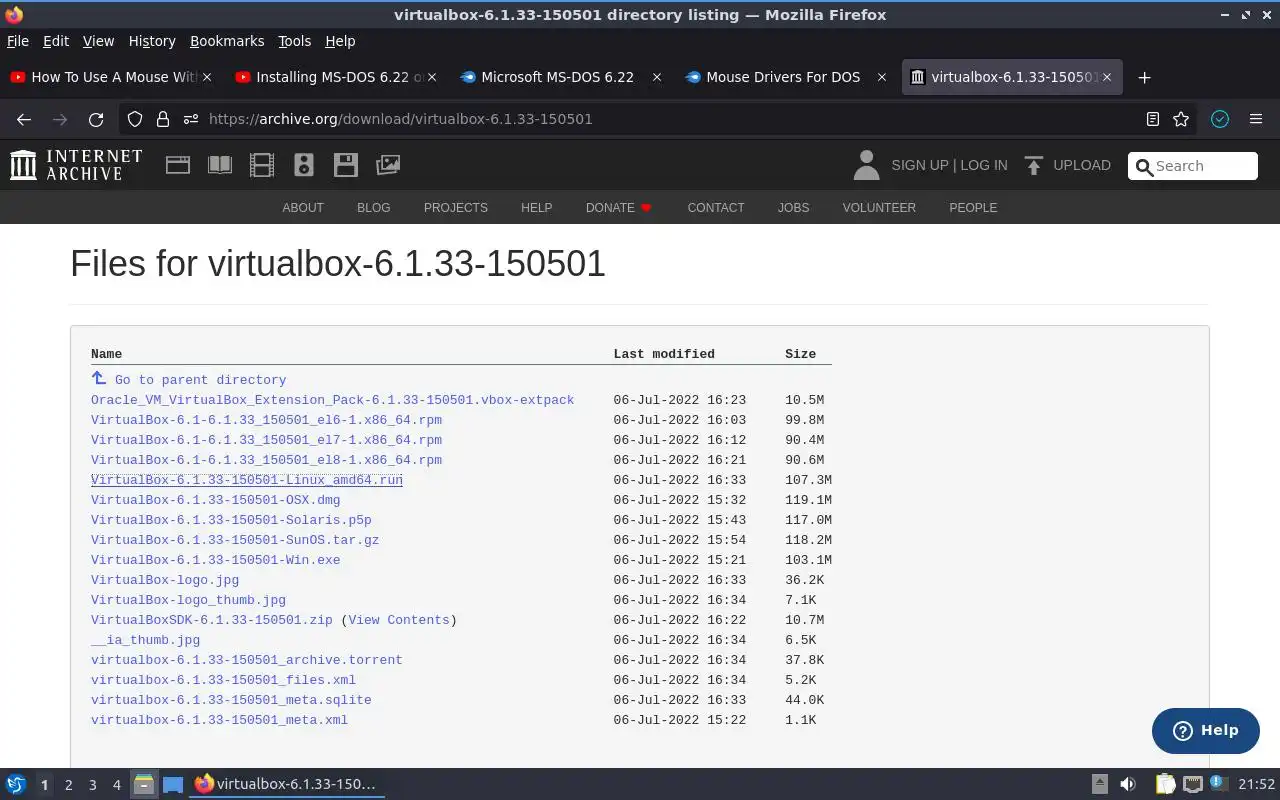Image resolution: width=1280 pixels, height=800 pixels.
Task: Open a new tab with plus button
Action: point(1145,77)
